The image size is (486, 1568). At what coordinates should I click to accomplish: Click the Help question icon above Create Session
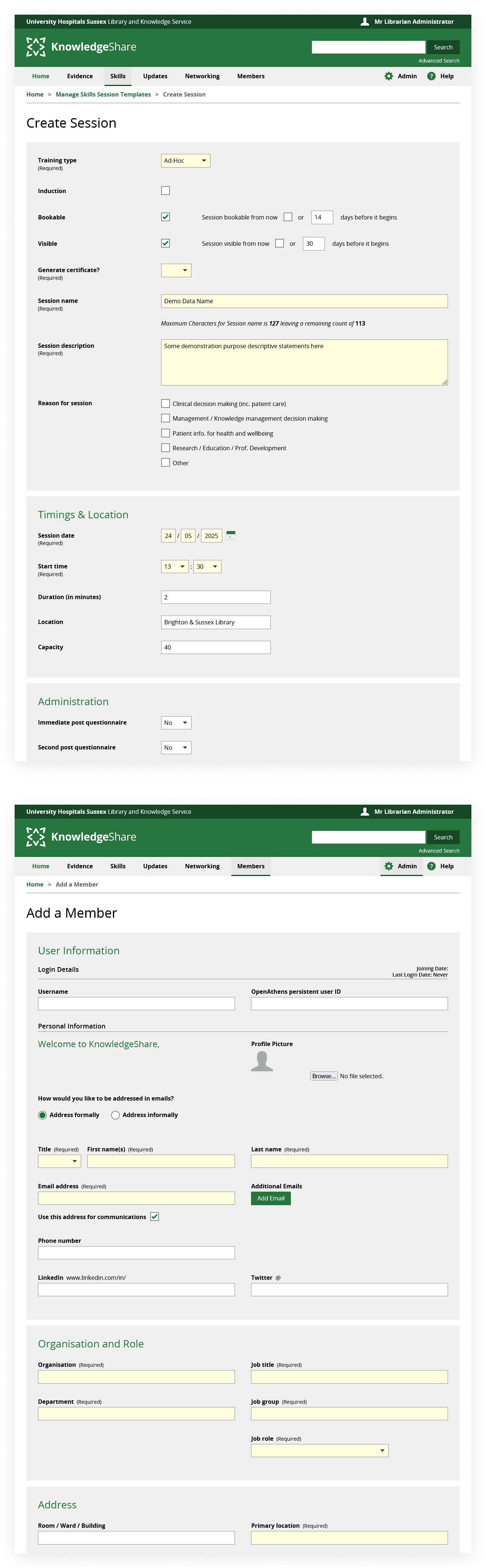[x=431, y=76]
